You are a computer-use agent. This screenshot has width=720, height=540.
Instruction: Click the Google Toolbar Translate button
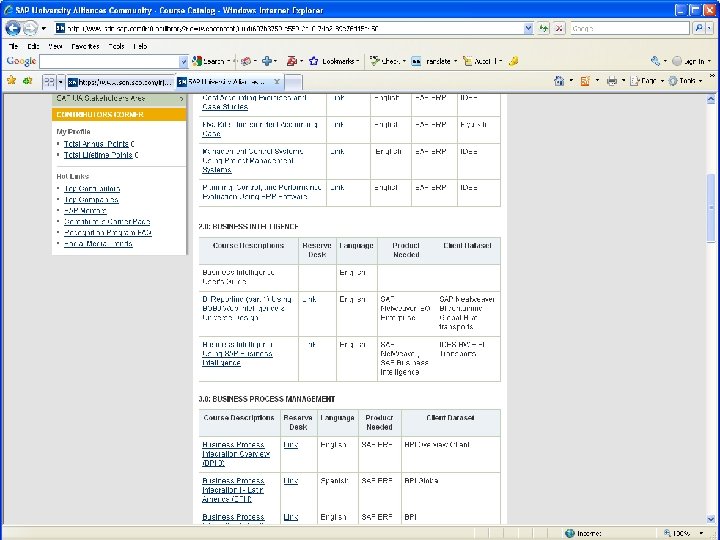[434, 61]
